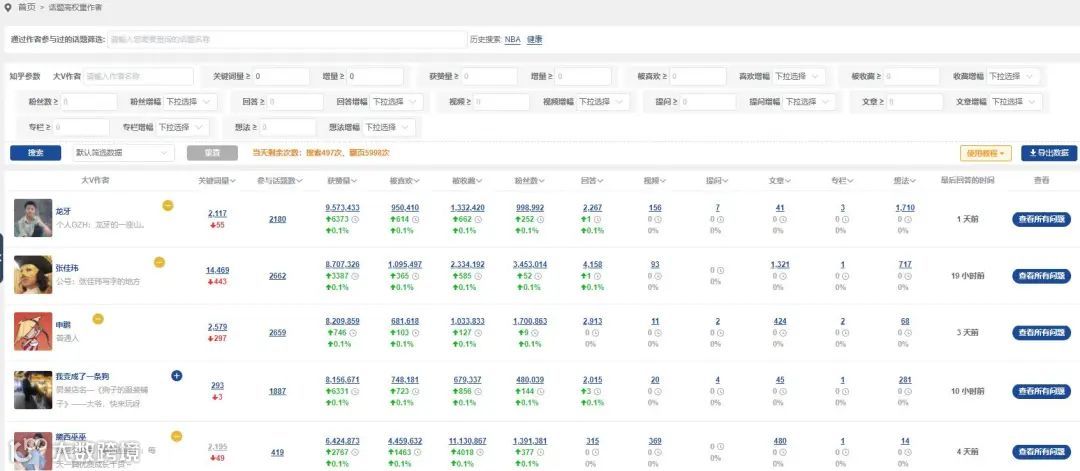This screenshot has height=471, width=1080.
Task: Click the blue 搜索 button
Action: click(36, 153)
